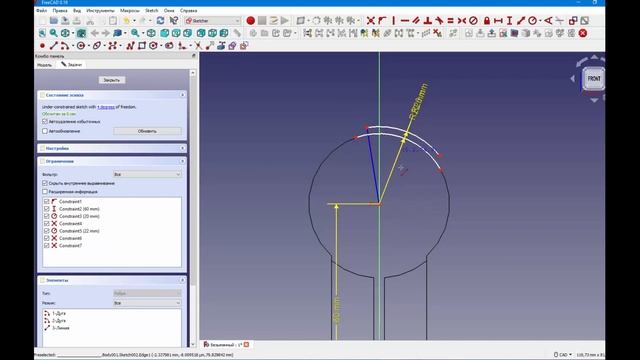Click the red macro record button
This screenshot has width=640, height=360.
click(x=251, y=20)
